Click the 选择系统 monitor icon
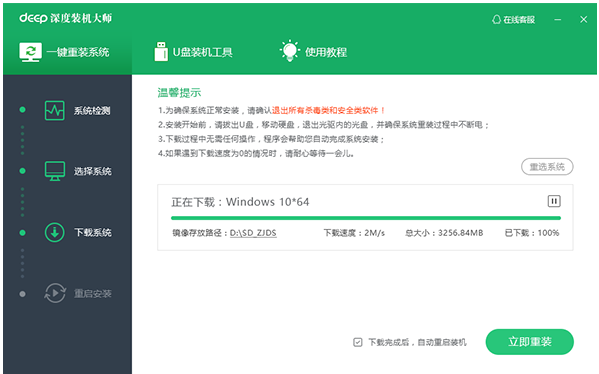 pos(55,171)
